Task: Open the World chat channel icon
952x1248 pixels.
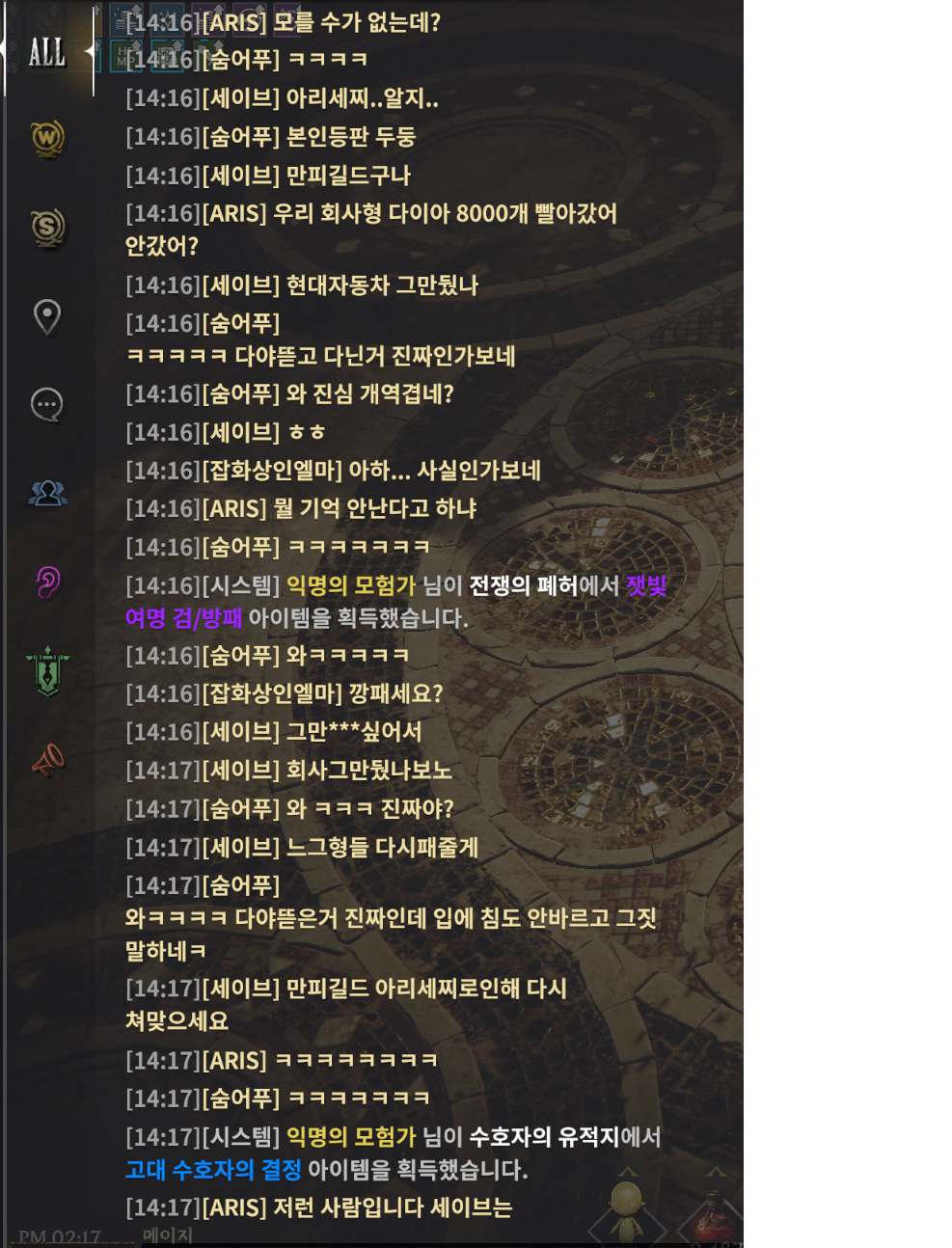Action: point(47,139)
